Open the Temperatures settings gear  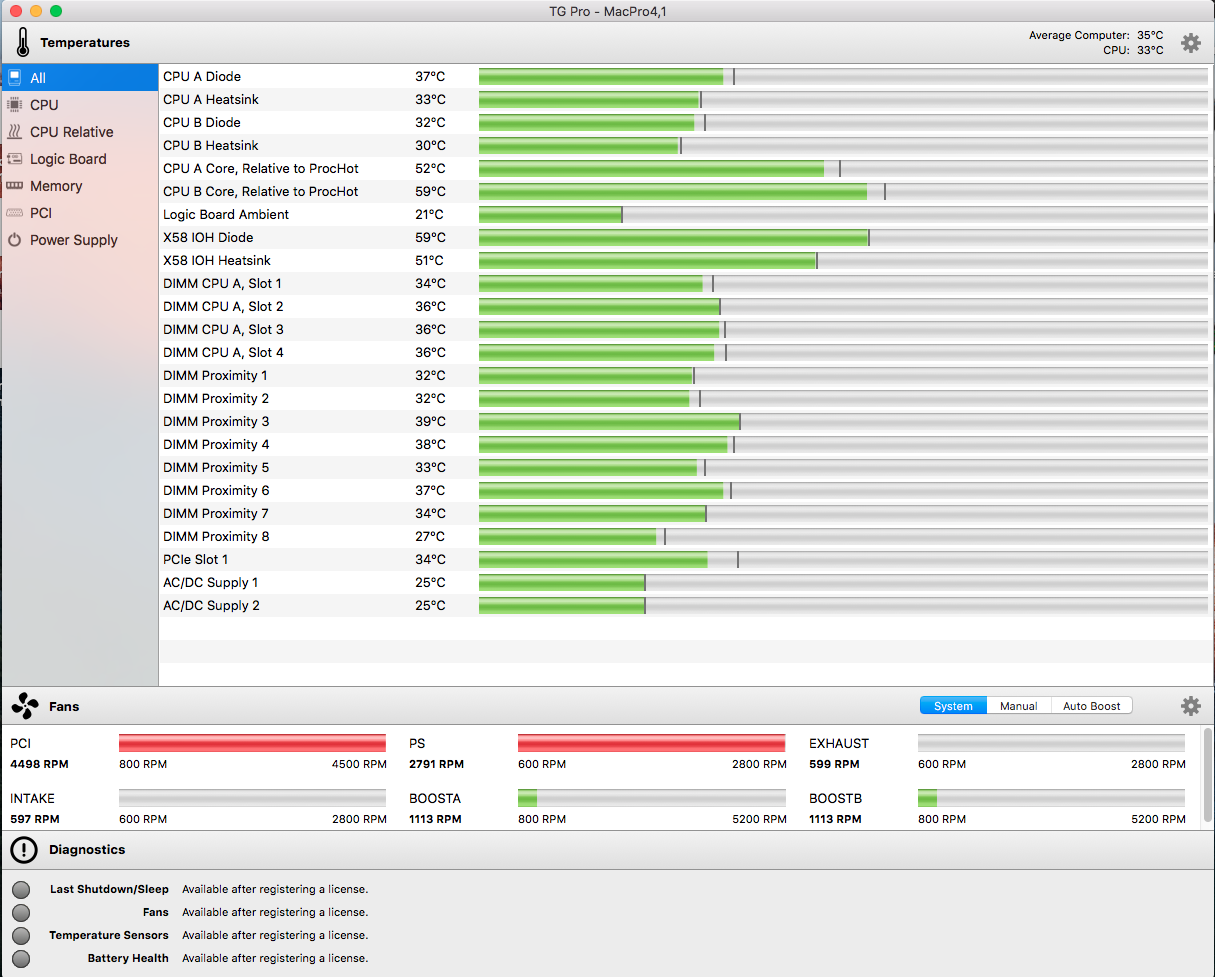click(1190, 43)
